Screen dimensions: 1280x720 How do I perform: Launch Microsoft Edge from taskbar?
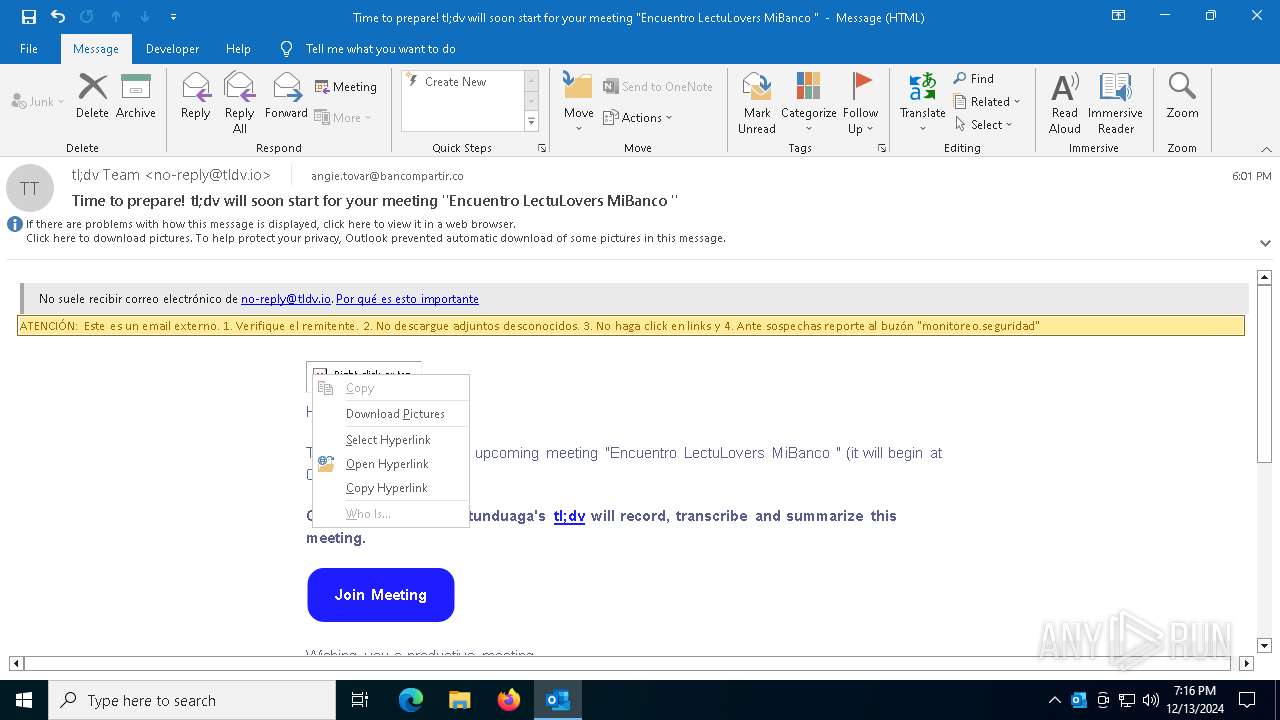411,700
